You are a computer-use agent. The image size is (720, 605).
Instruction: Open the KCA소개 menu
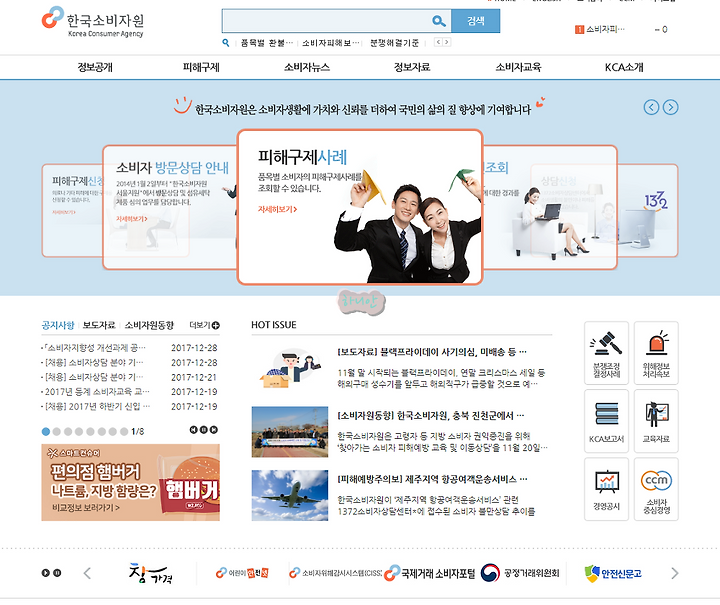[624, 67]
